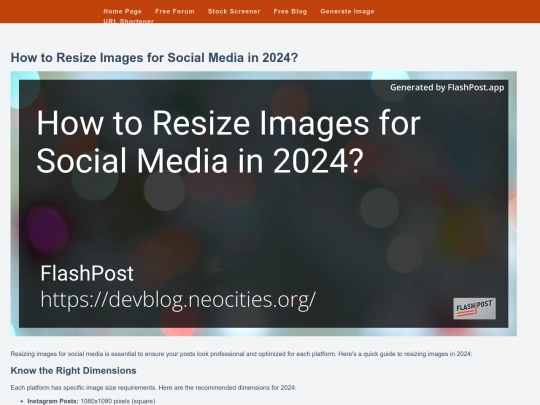540x405 pixels.
Task: Open the Home Page nav link
Action: tap(122, 11)
